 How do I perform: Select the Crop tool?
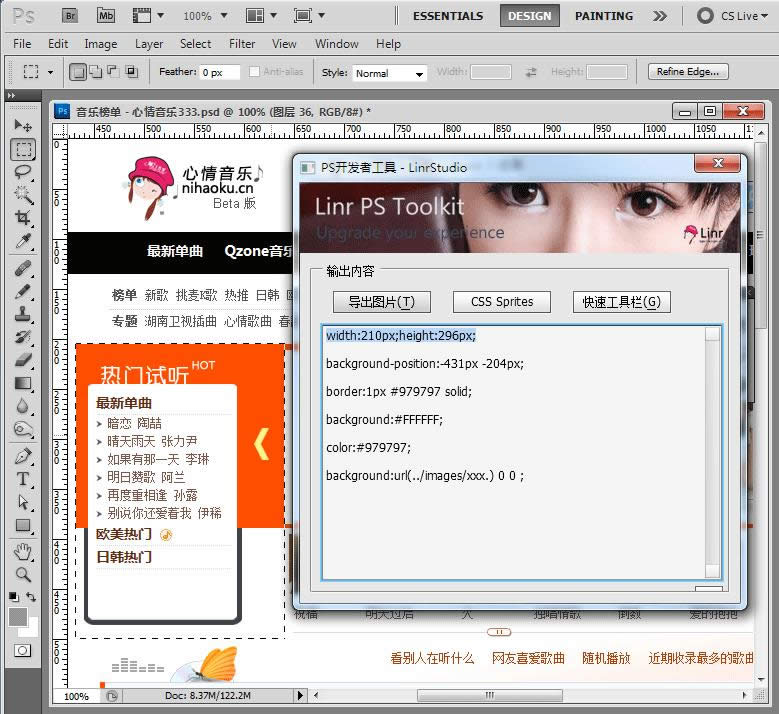coord(22,218)
